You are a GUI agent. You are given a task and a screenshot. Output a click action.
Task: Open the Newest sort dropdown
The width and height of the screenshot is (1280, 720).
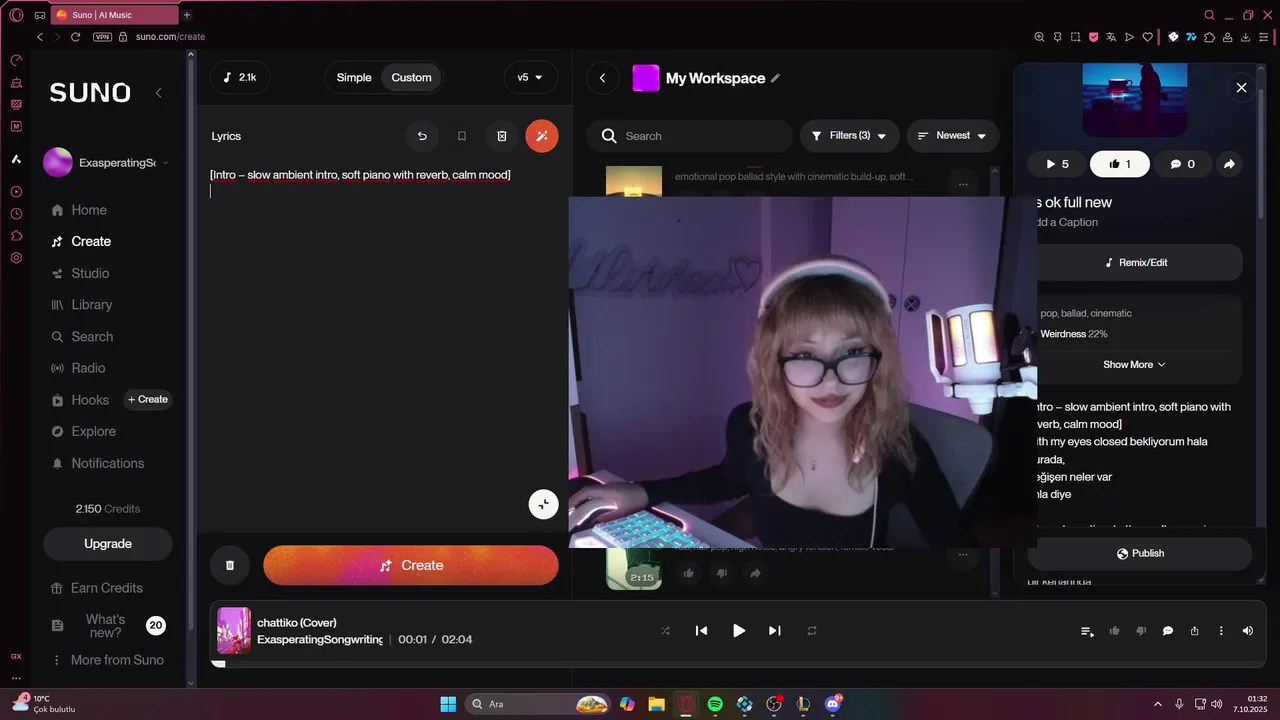pyautogui.click(x=952, y=136)
